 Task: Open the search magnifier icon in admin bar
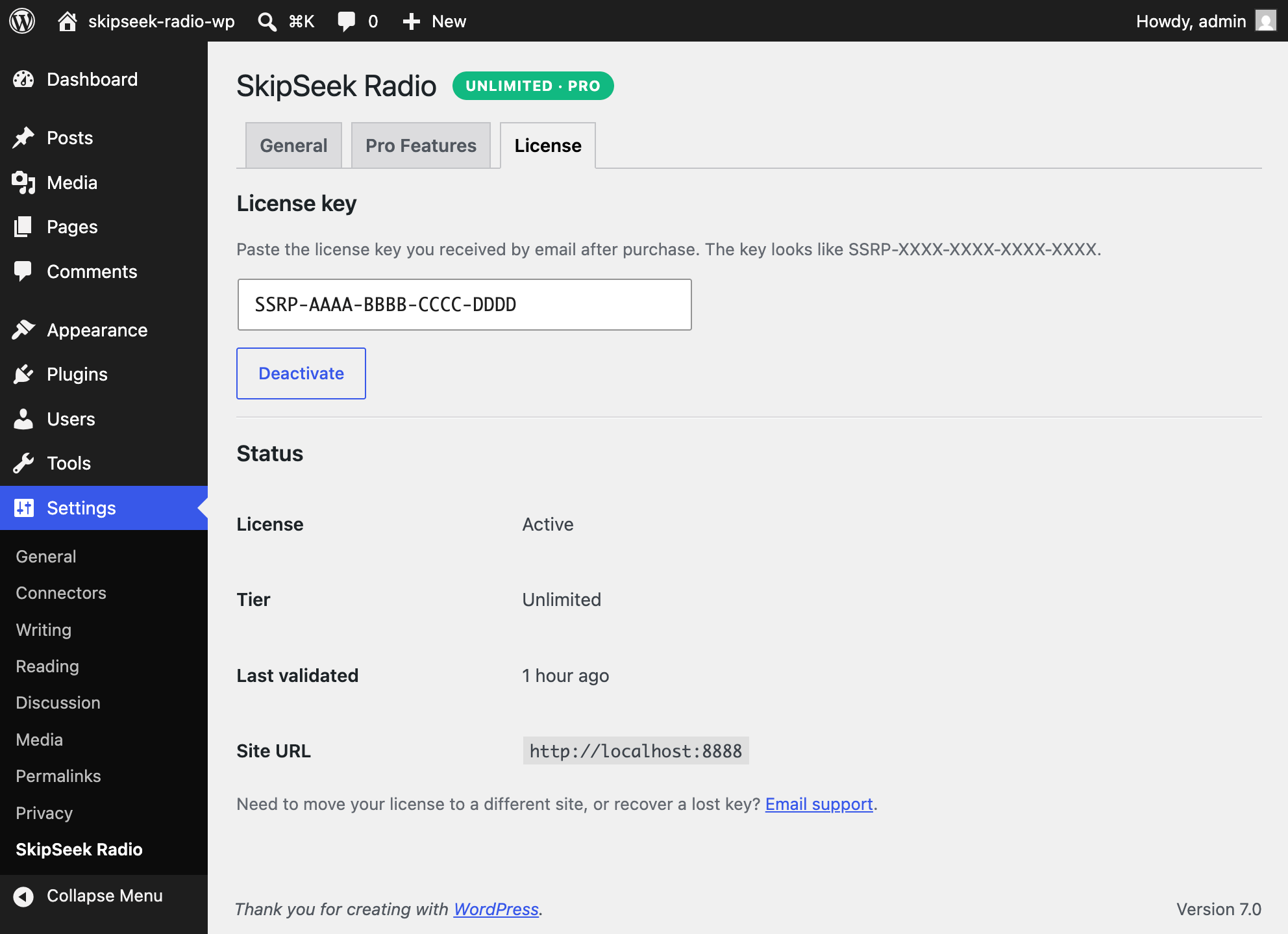pyautogui.click(x=267, y=21)
